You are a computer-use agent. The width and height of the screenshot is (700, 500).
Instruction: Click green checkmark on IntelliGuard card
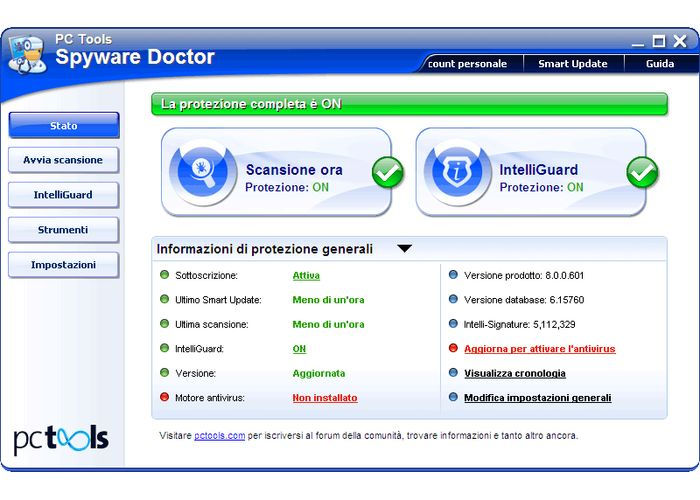pyautogui.click(x=642, y=172)
